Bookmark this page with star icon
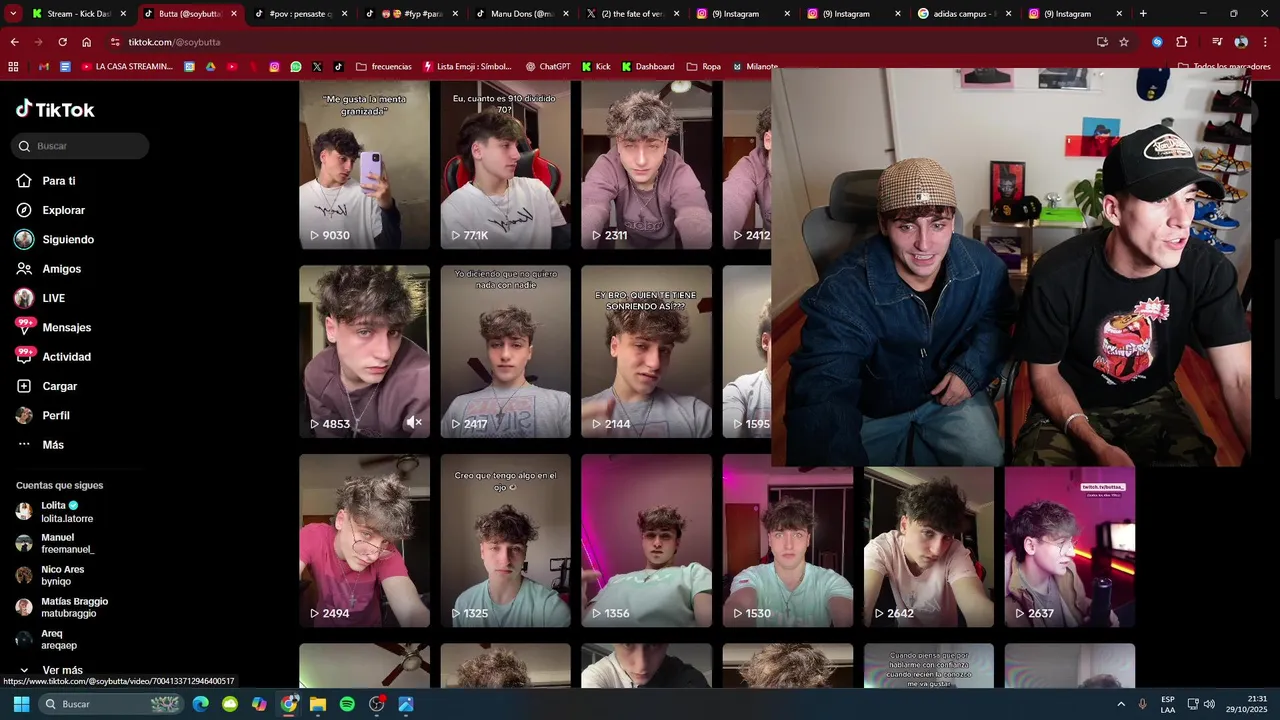The width and height of the screenshot is (1280, 720). click(x=1124, y=42)
